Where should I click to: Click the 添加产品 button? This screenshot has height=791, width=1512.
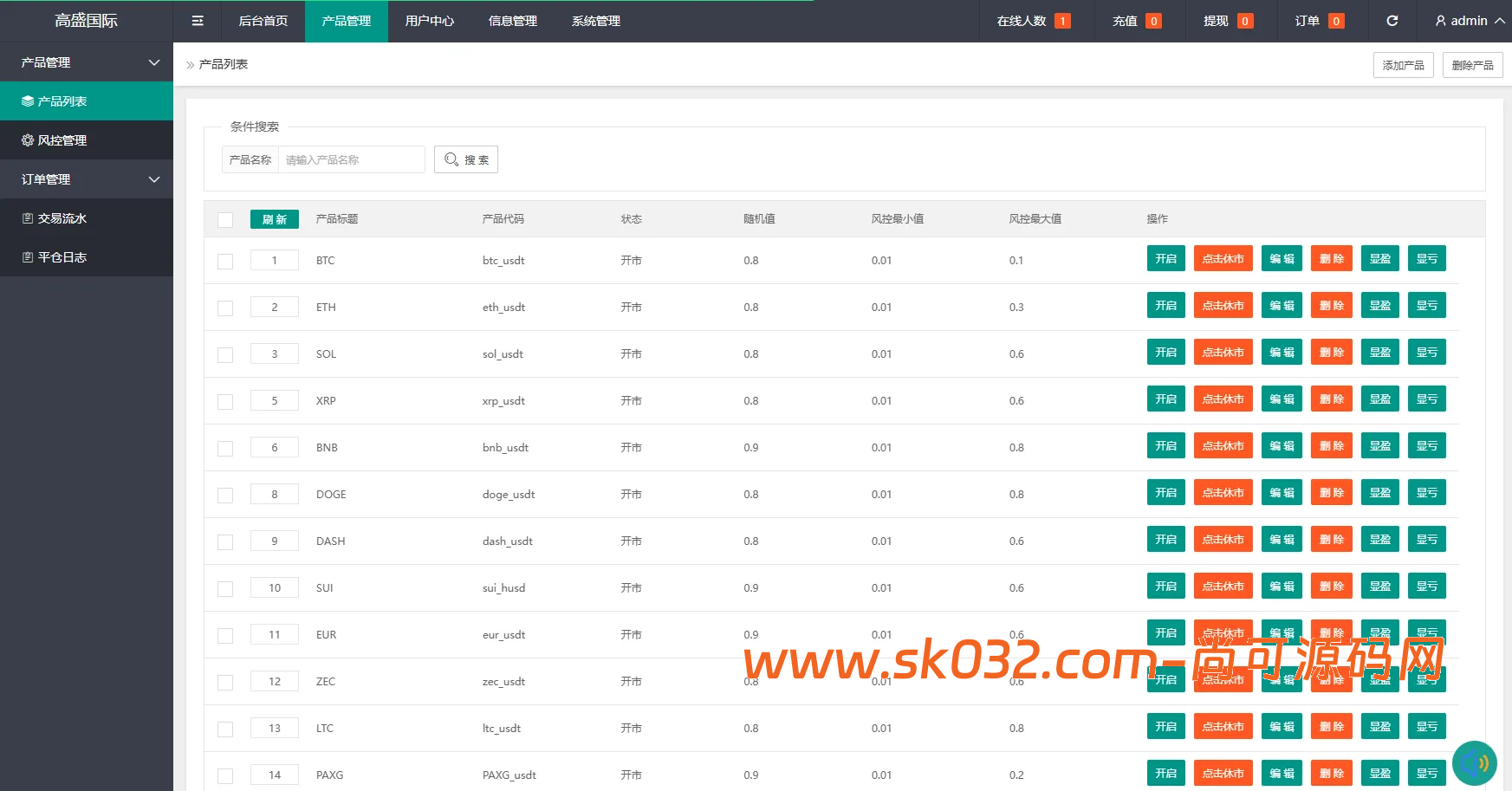1403,65
